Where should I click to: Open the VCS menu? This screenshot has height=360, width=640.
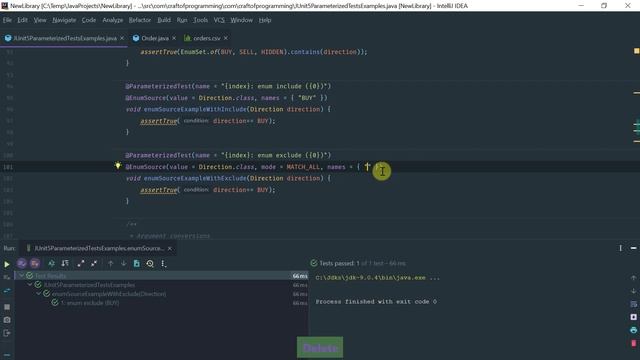(x=219, y=20)
